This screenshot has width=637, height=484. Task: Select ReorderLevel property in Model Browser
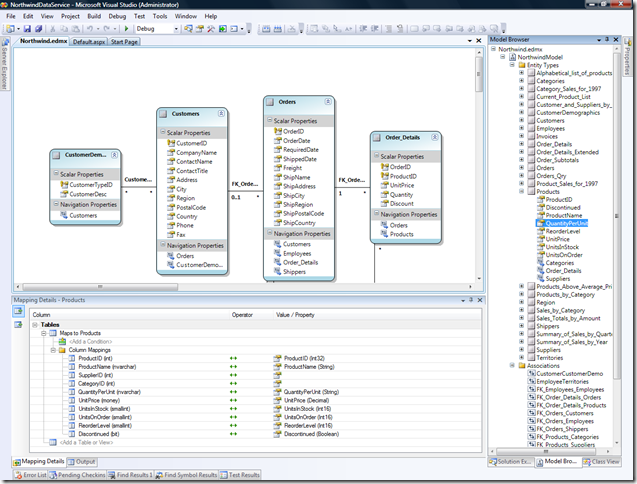pos(565,231)
